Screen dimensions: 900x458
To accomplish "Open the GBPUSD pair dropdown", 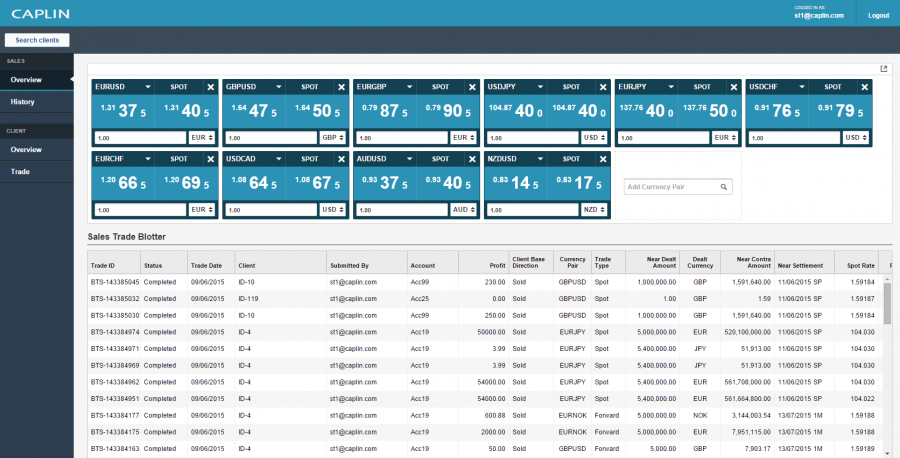I will 278,87.
